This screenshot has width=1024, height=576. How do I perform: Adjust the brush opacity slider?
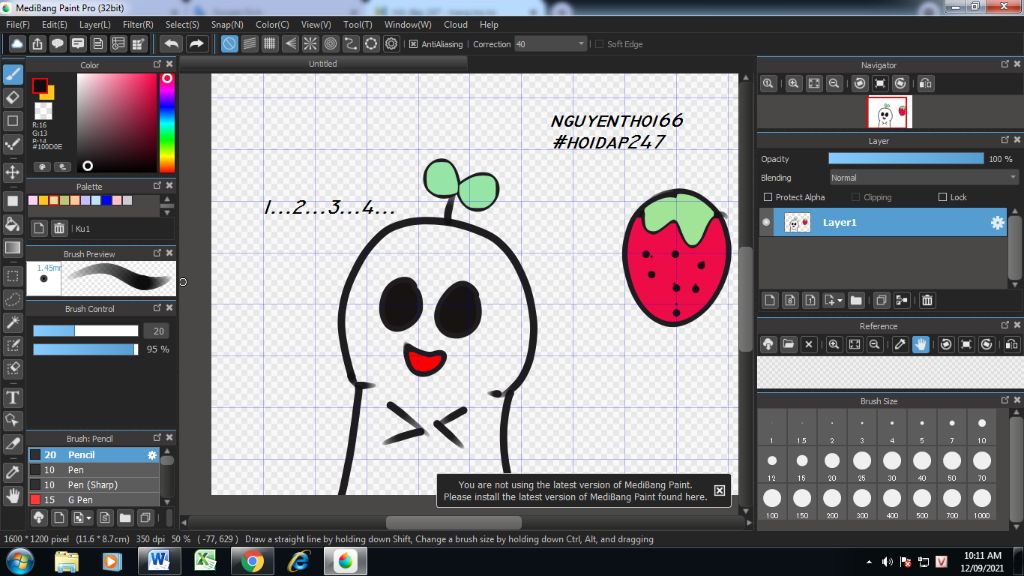[86, 349]
